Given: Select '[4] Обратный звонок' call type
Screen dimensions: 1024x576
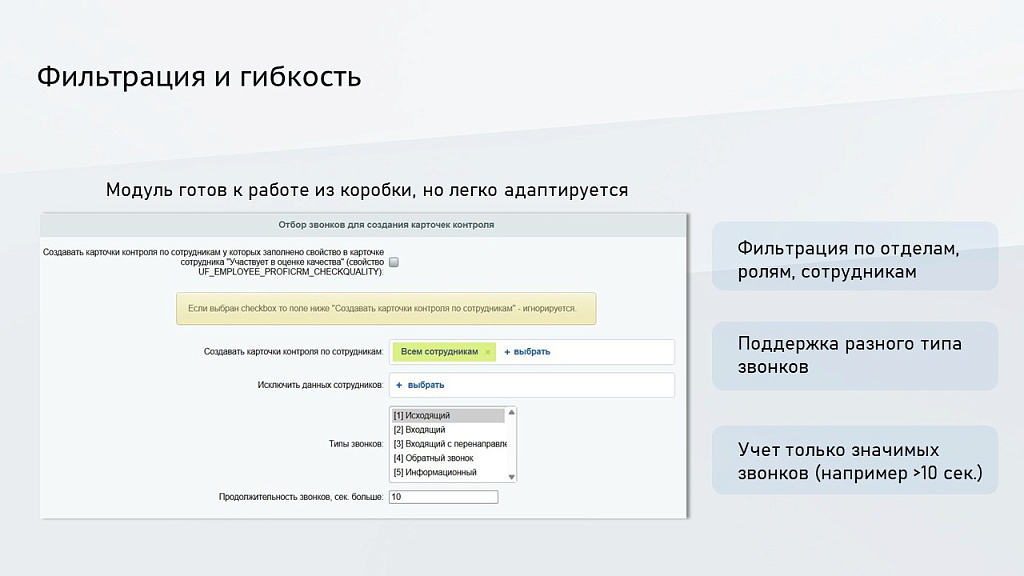Looking at the screenshot, I should (429, 458).
